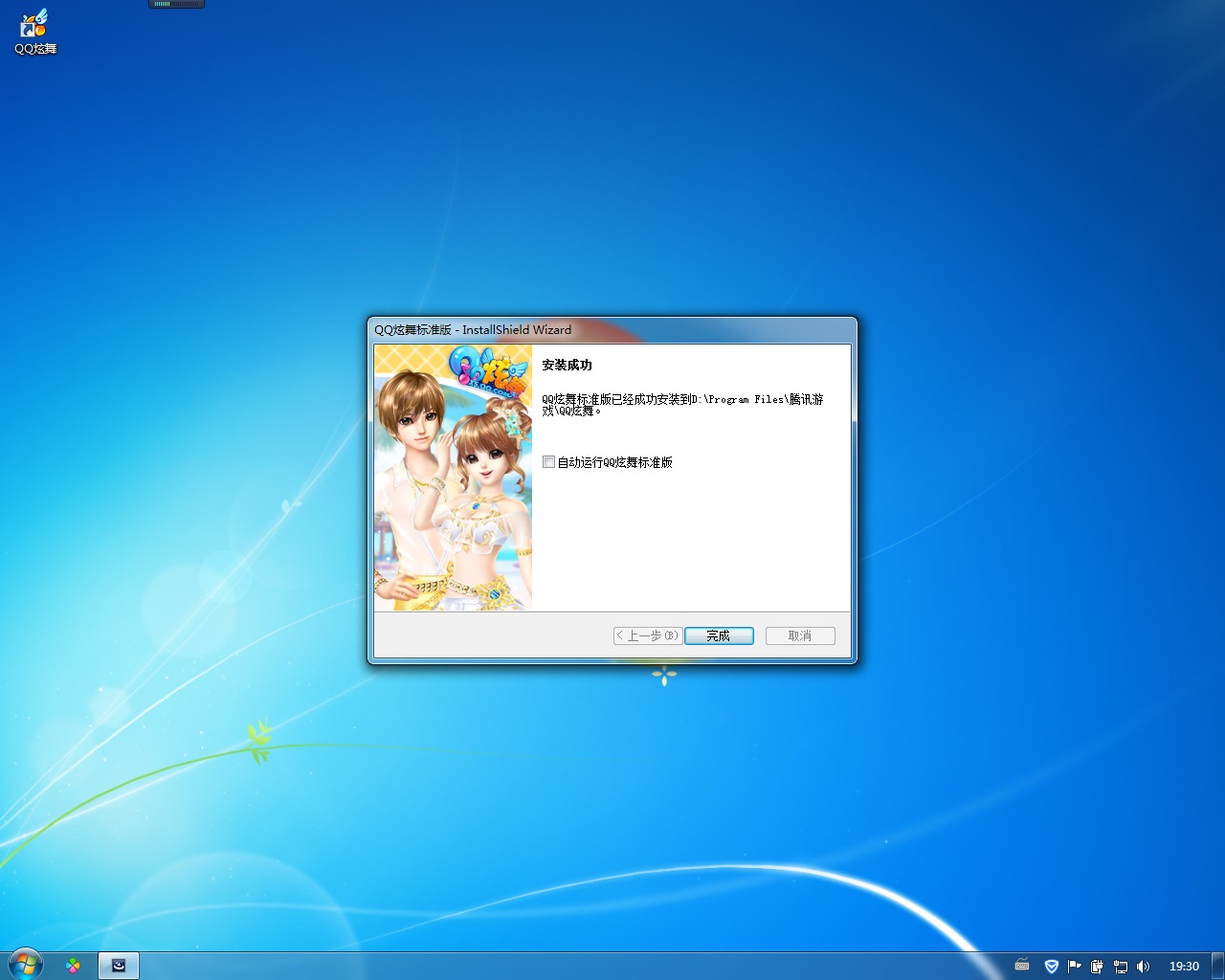Open the QQ炫舞 desktop shortcut
The height and width of the screenshot is (980, 1225).
[34, 32]
